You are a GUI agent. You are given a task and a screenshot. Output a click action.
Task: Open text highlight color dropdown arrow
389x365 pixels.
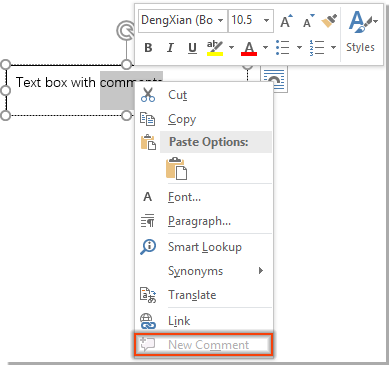click(231, 48)
